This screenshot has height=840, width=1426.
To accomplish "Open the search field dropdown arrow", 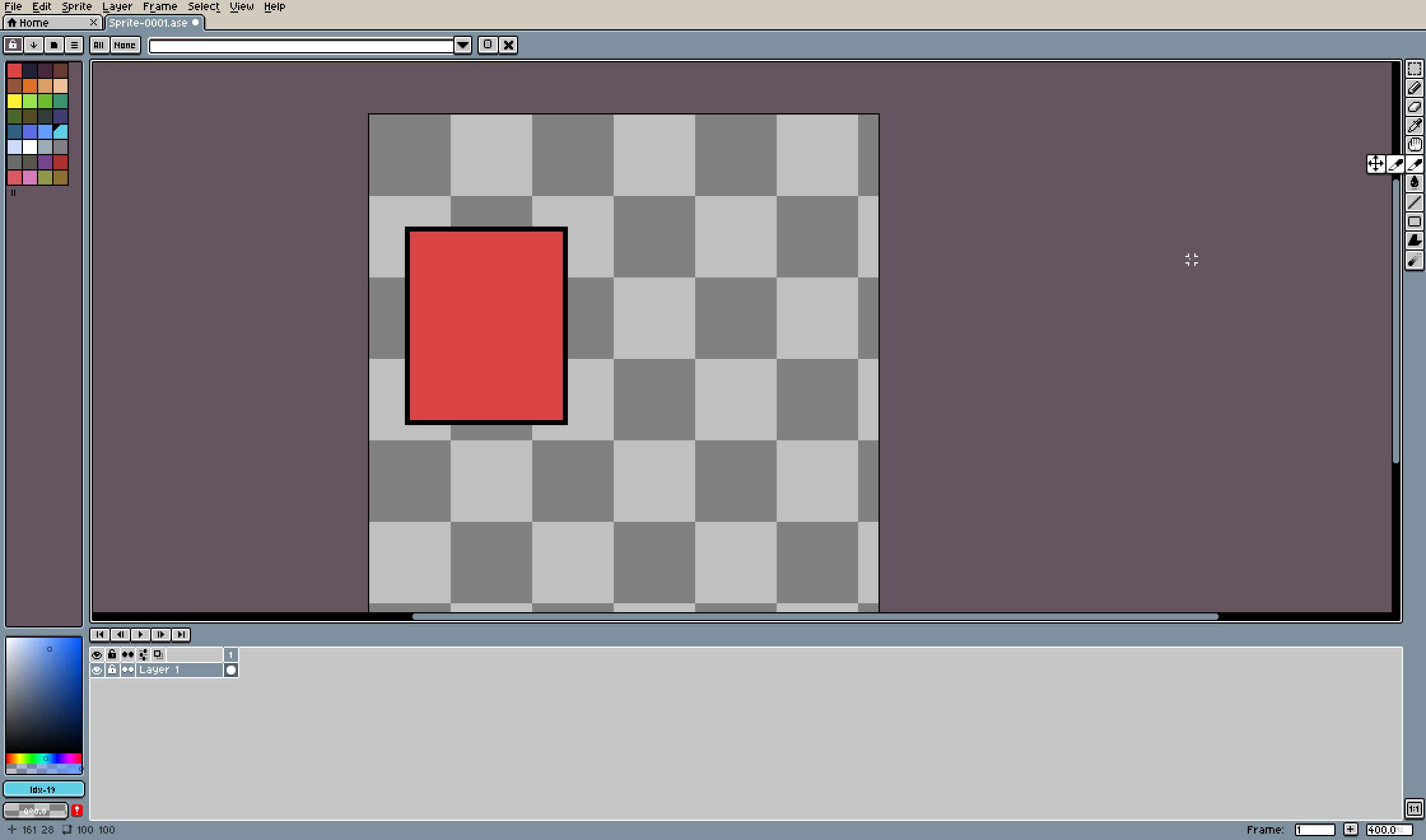I will [x=463, y=45].
